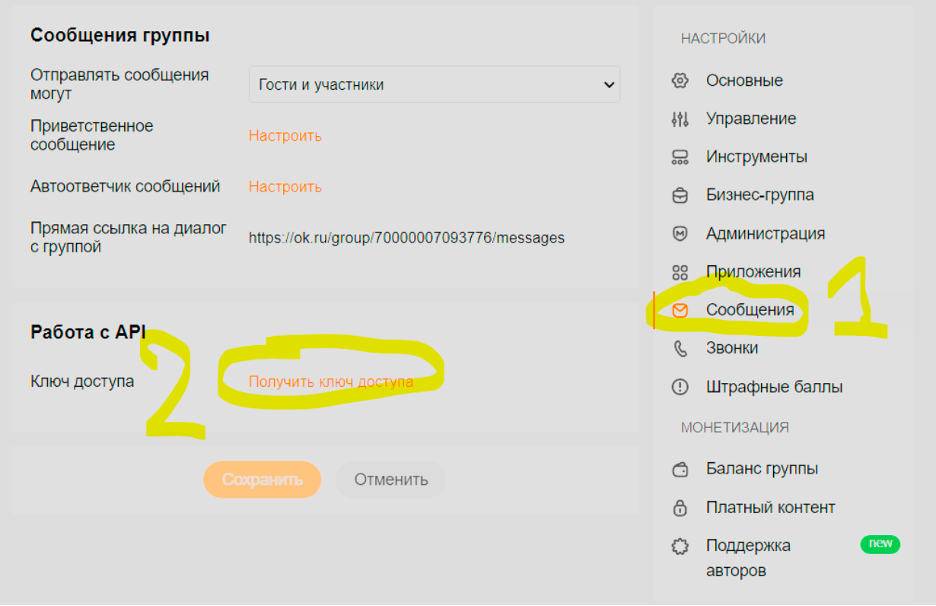Open Управление in settings menu
The height and width of the screenshot is (606, 936).
750,119
